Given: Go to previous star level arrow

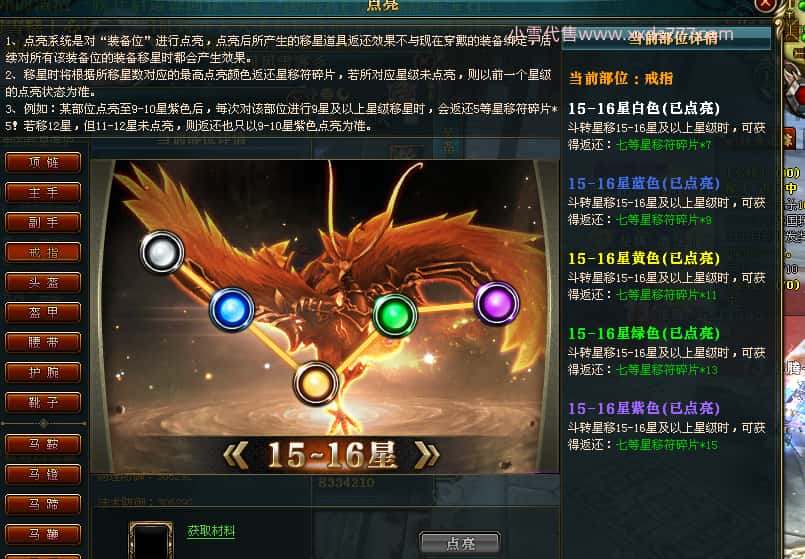Looking at the screenshot, I should click(x=237, y=456).
